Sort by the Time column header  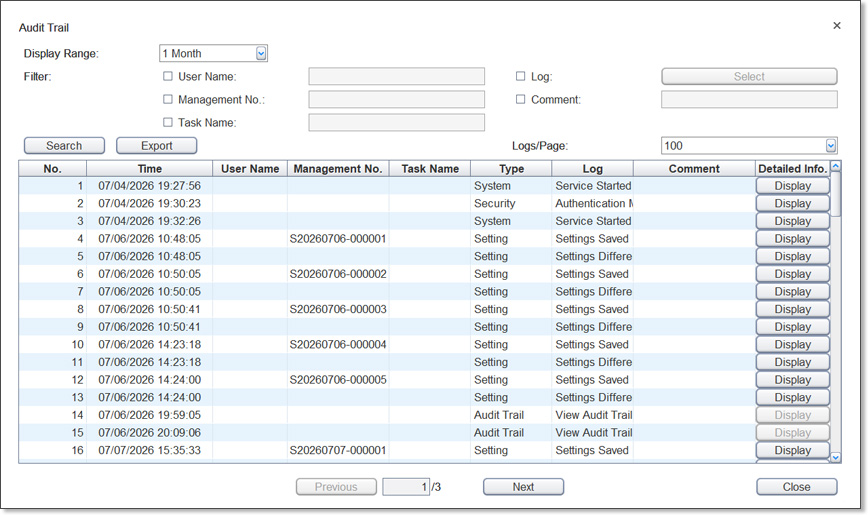[x=149, y=169]
